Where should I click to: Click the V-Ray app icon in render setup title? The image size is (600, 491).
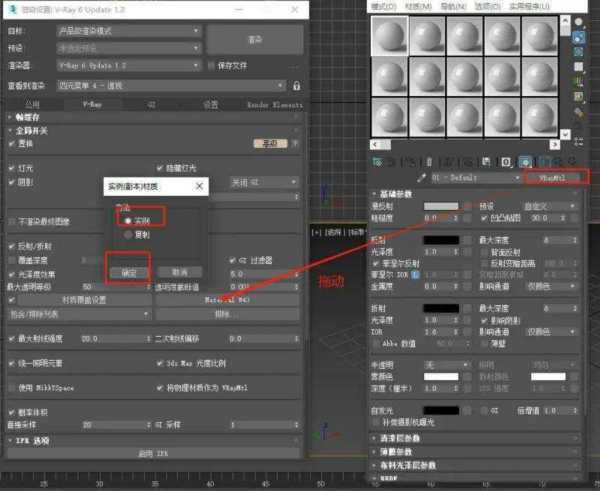point(13,9)
